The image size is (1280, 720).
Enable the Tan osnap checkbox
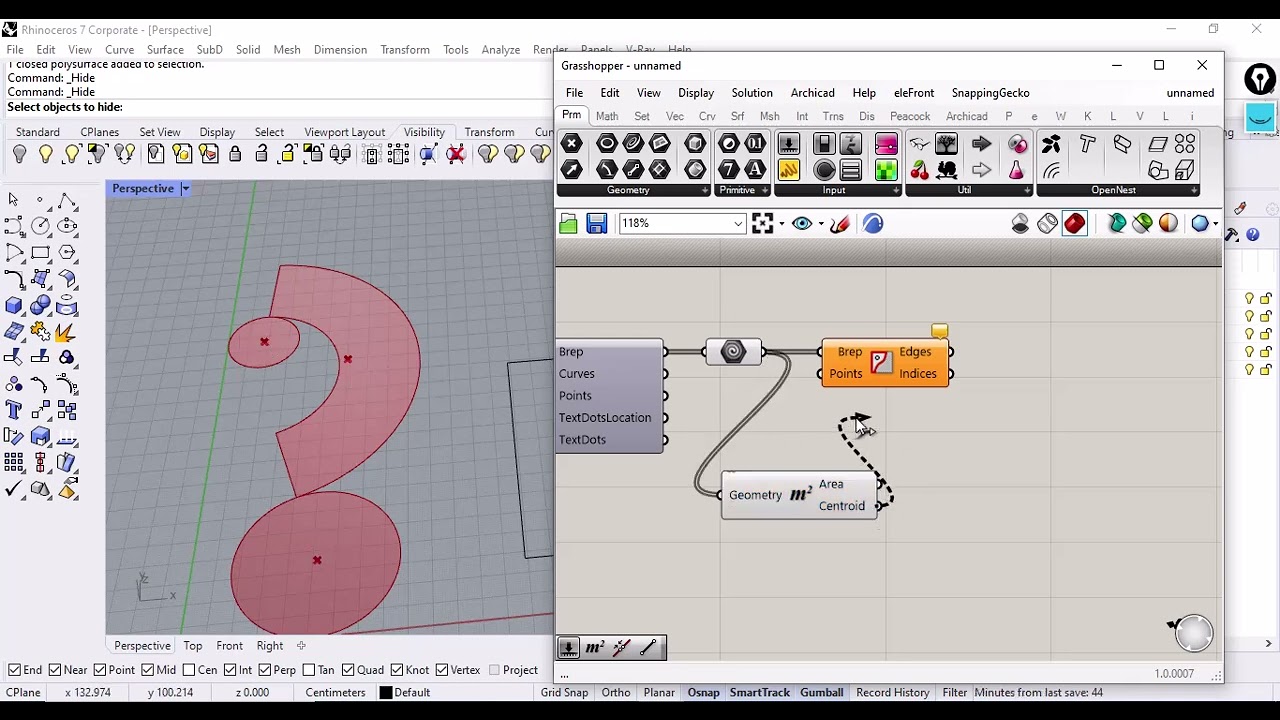[309, 670]
